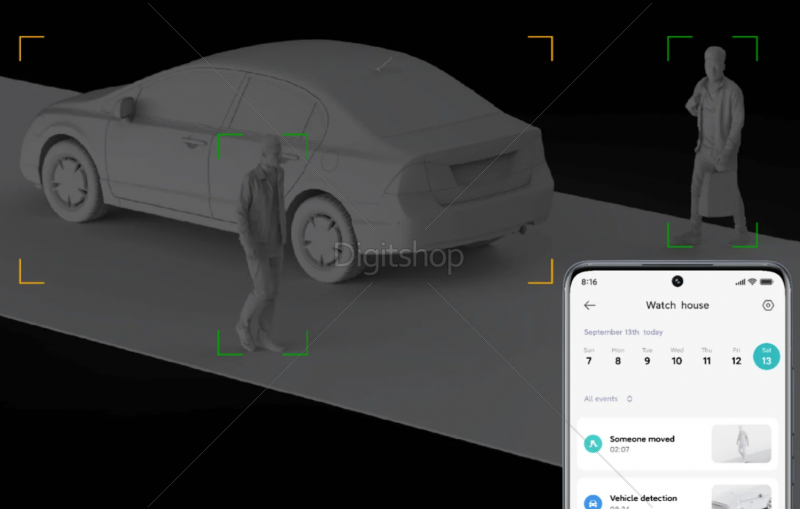This screenshot has width=800, height=509.
Task: Open the Vehicle detection event thumbnail
Action: click(741, 497)
